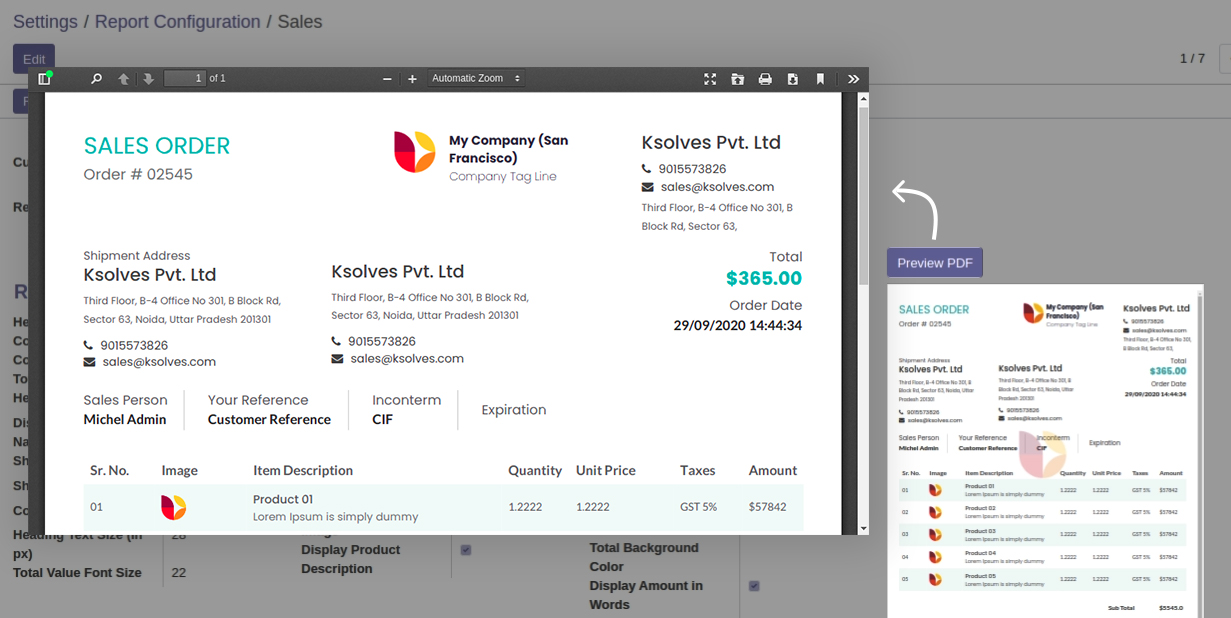Click the PDF viewer vertical scrollbar thumb
Screen dimensions: 1231x618
click(863, 195)
